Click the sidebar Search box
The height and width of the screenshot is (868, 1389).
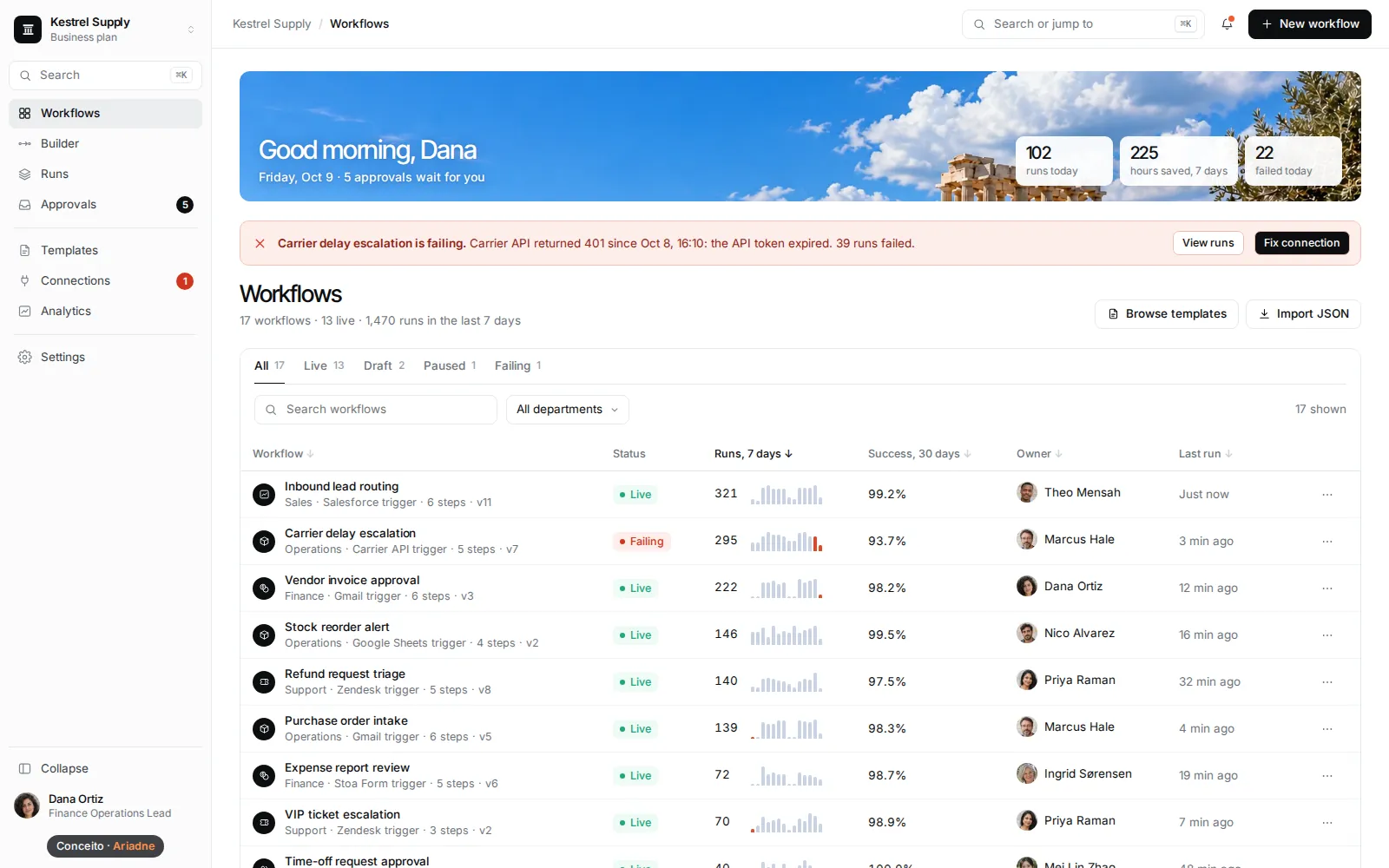[x=105, y=76]
